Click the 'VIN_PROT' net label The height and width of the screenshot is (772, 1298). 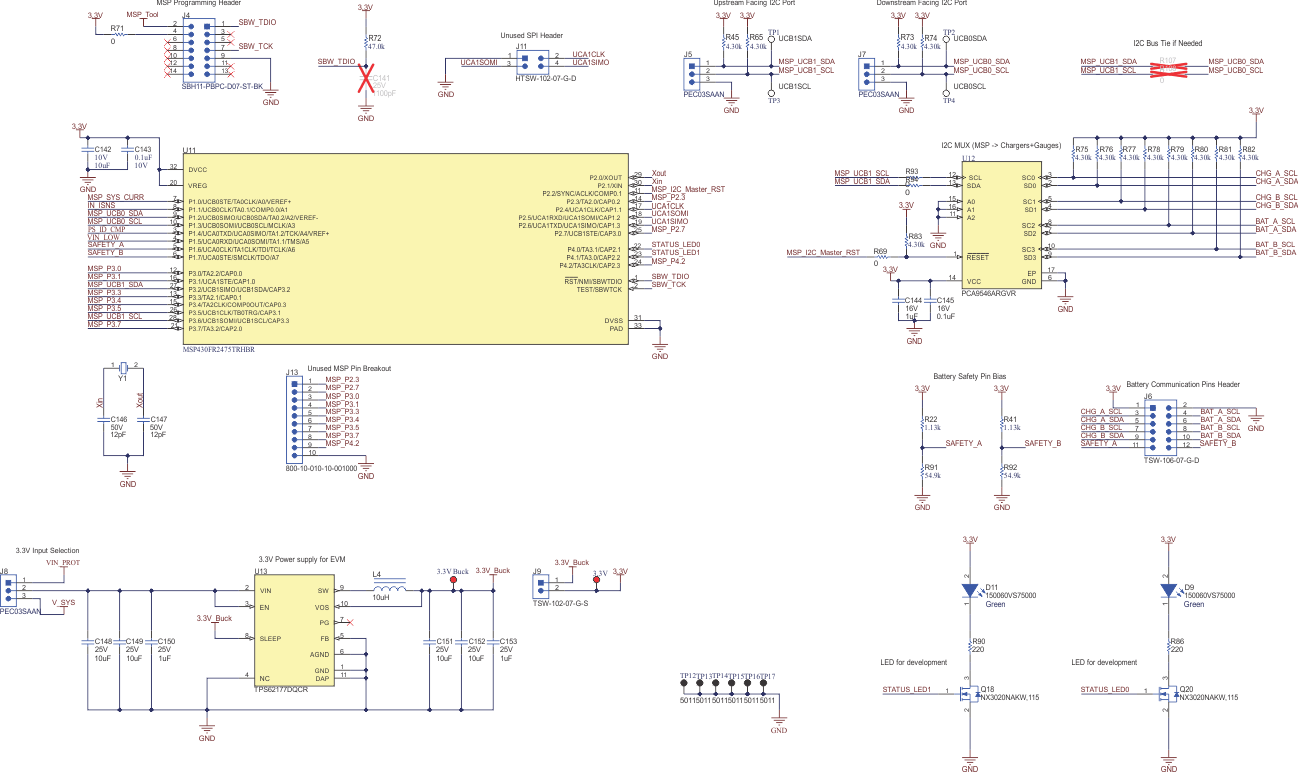pos(63,563)
